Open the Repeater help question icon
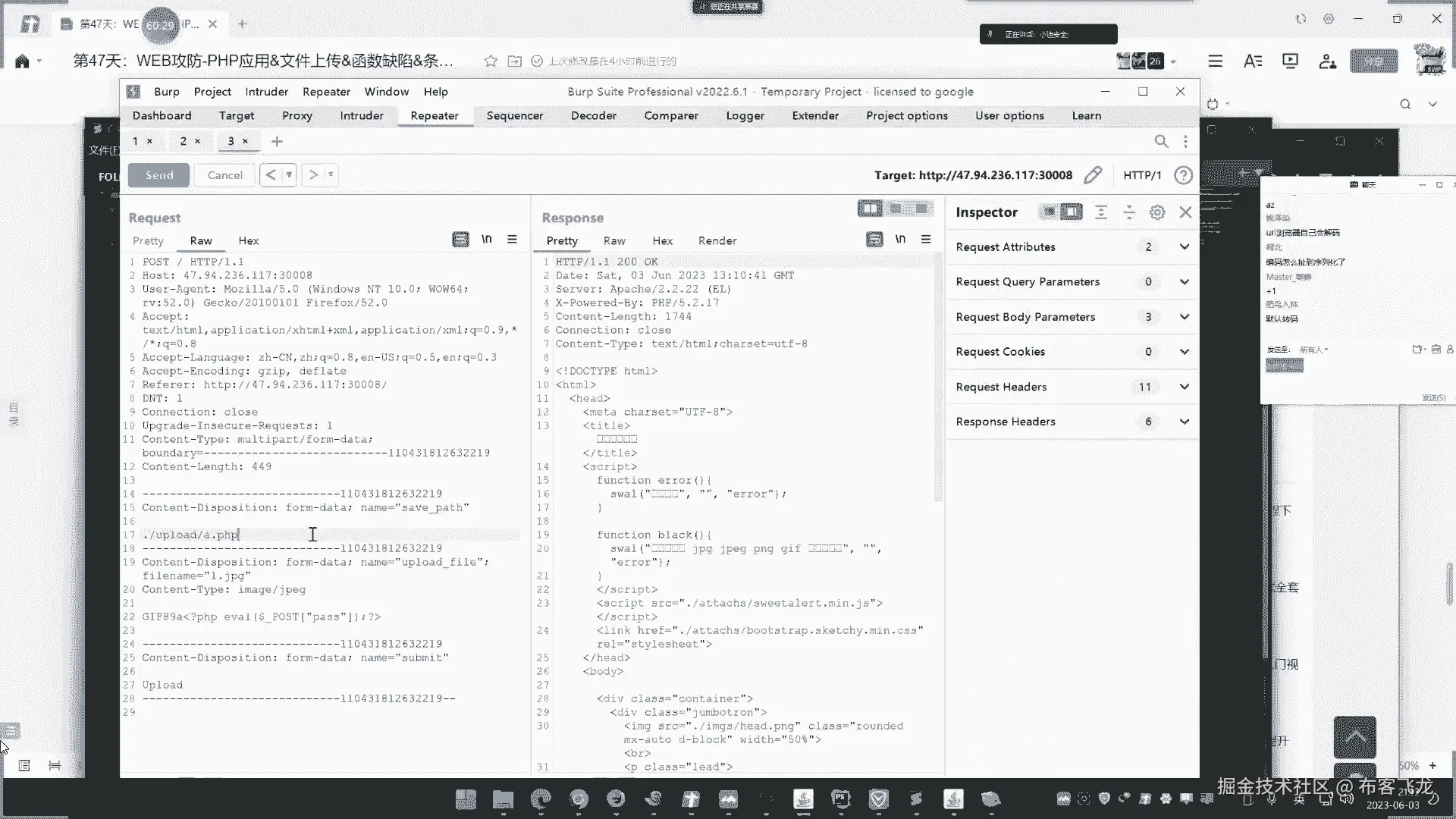 1183,175
